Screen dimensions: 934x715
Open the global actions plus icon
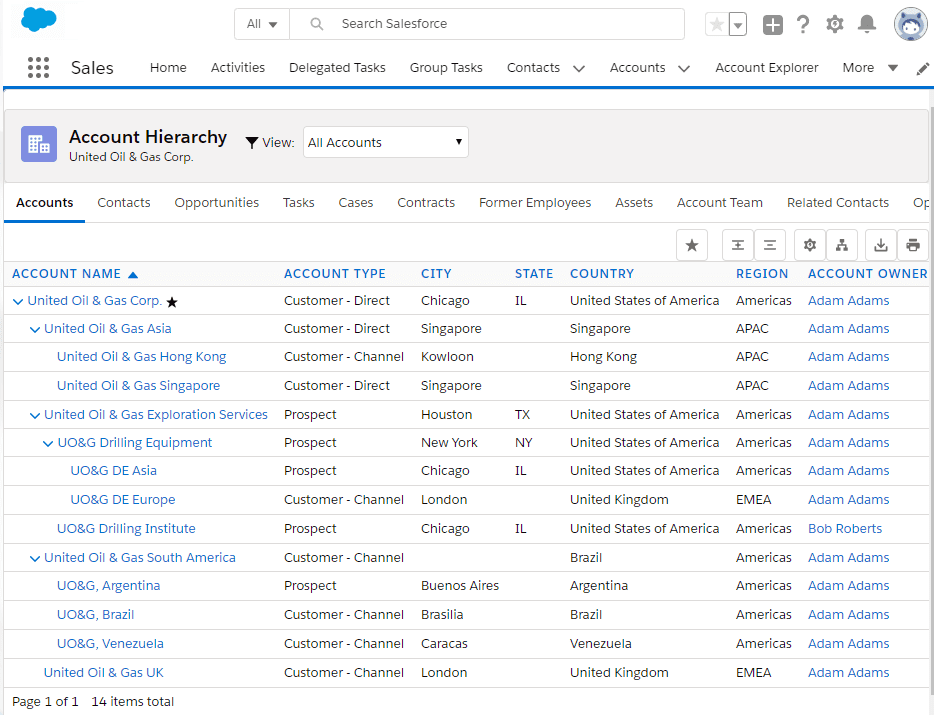click(773, 24)
